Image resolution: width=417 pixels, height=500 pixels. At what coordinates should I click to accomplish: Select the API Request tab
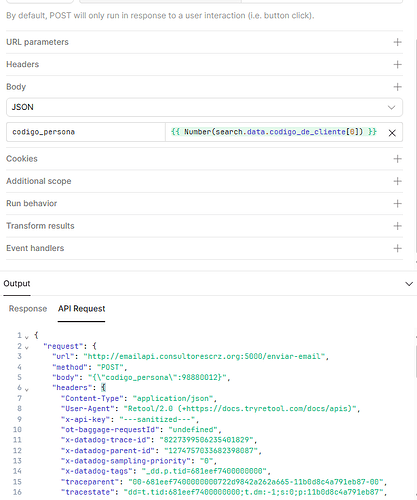pyautogui.click(x=81, y=309)
